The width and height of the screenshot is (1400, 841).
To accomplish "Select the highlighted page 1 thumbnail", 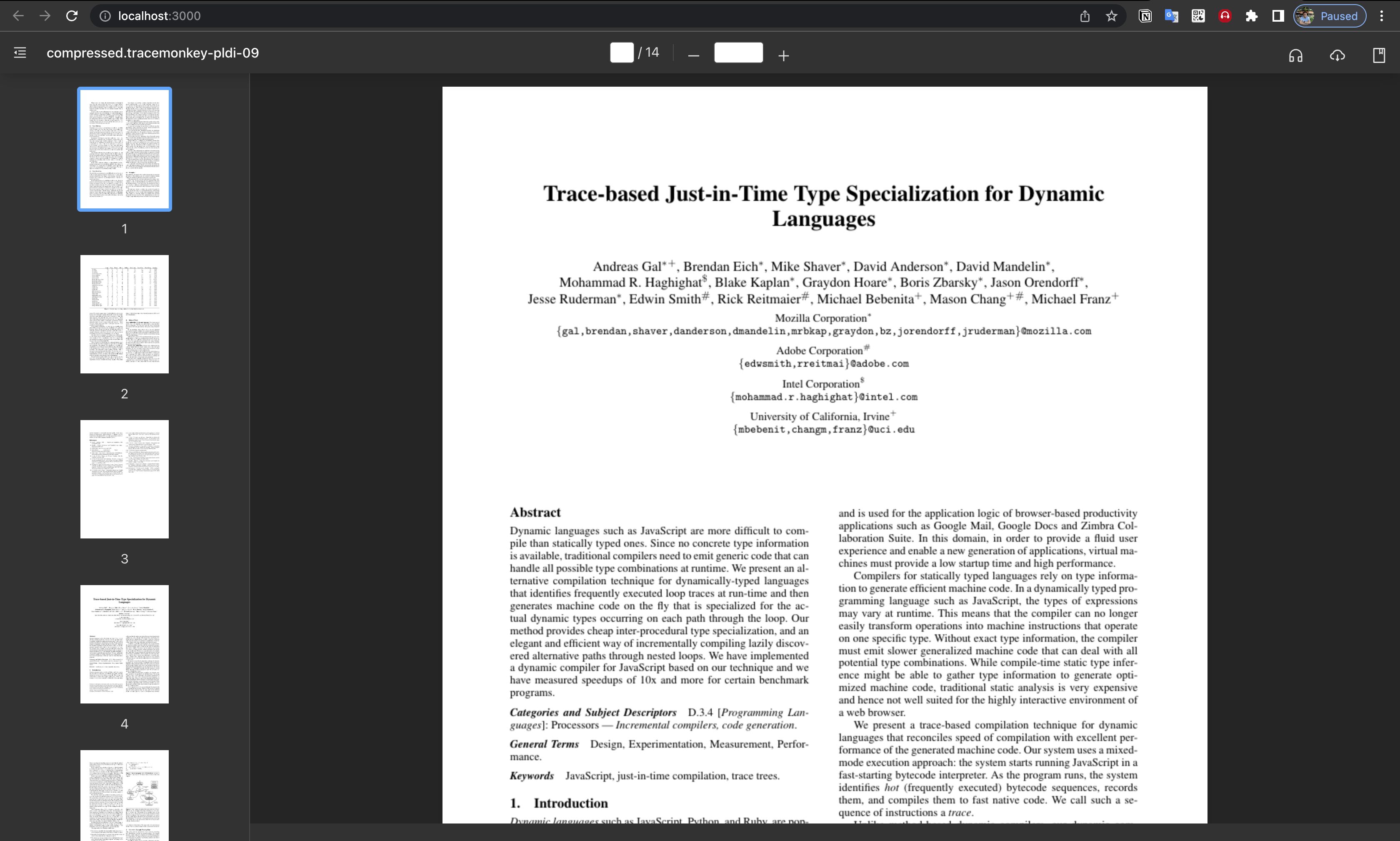I will tap(125, 149).
